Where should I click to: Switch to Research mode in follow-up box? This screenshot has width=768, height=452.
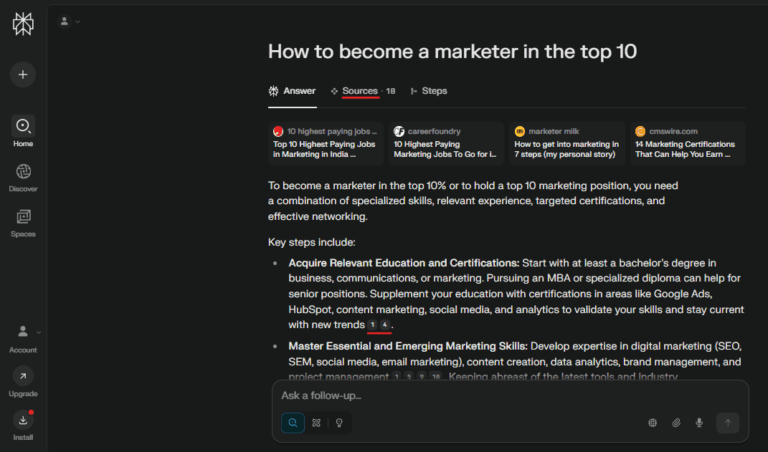[x=316, y=423]
